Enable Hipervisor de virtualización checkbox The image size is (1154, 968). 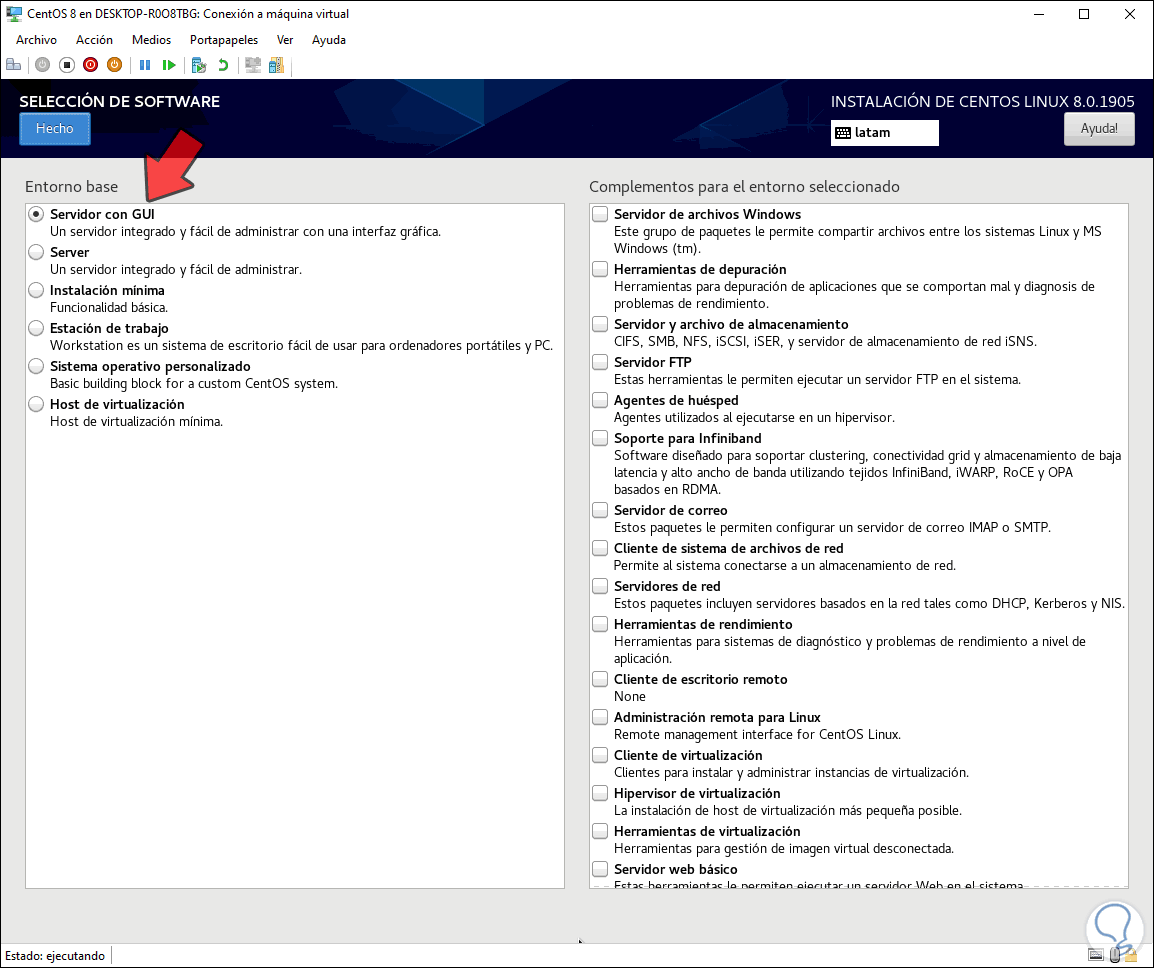tap(601, 794)
